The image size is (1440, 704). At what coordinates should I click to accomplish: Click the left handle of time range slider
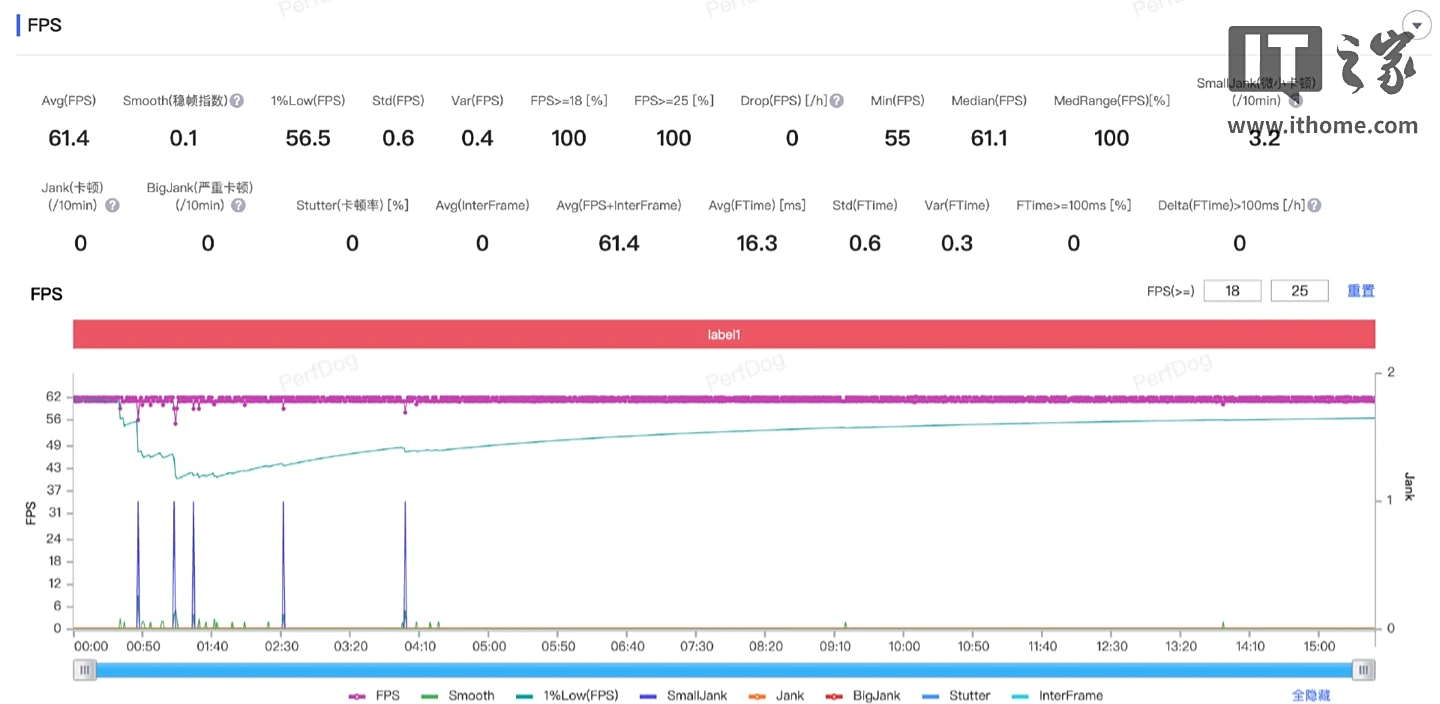(x=85, y=670)
